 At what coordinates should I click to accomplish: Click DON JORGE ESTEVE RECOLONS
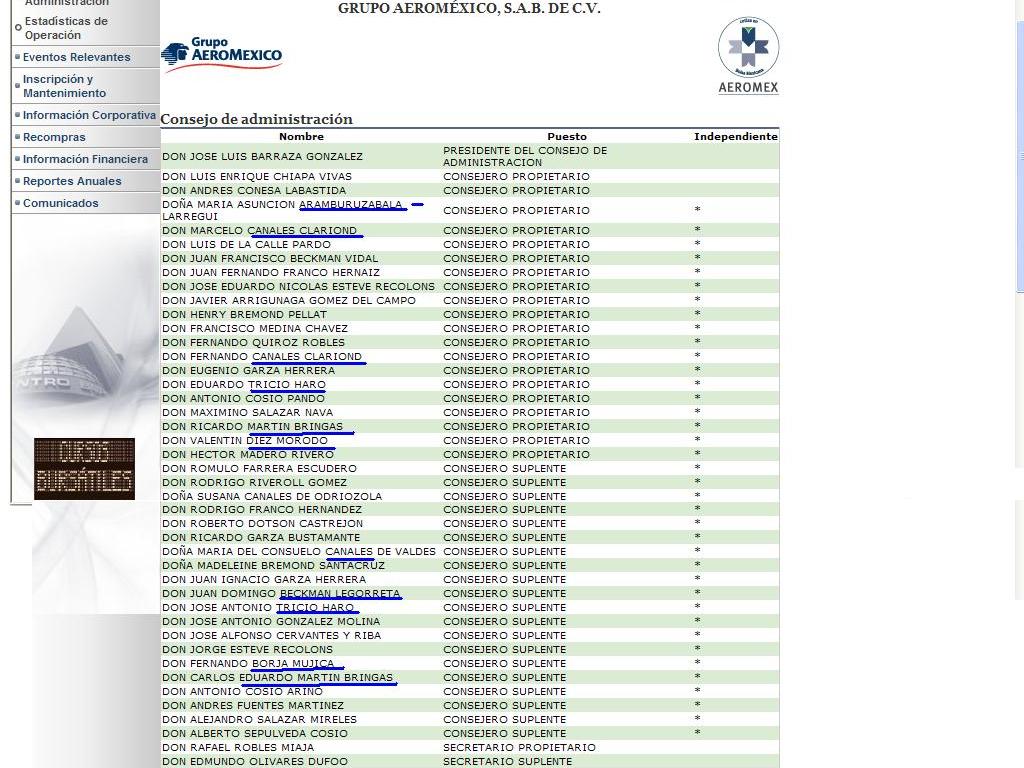[x=248, y=650]
